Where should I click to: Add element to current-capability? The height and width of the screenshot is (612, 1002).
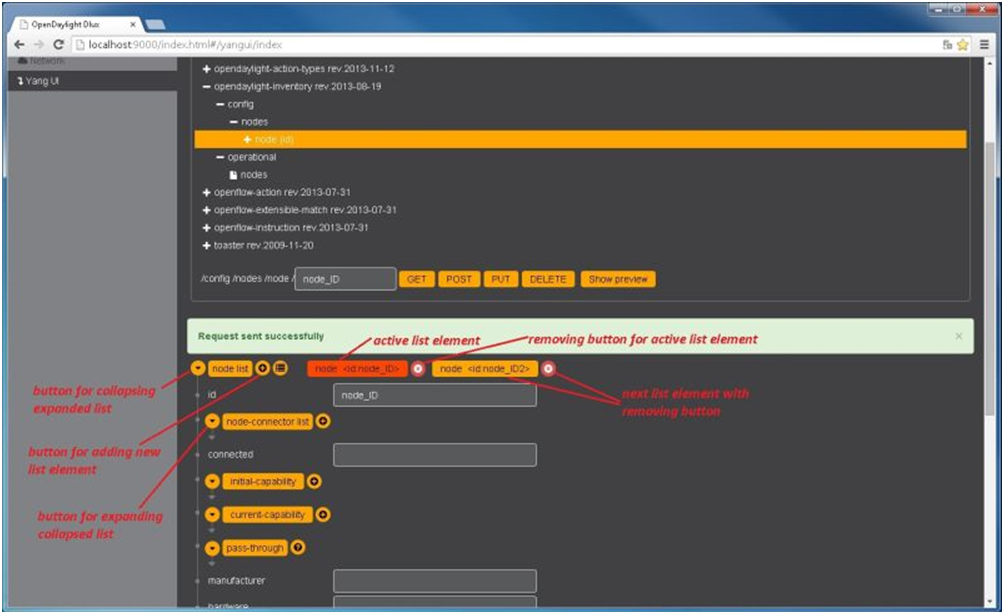click(x=323, y=514)
